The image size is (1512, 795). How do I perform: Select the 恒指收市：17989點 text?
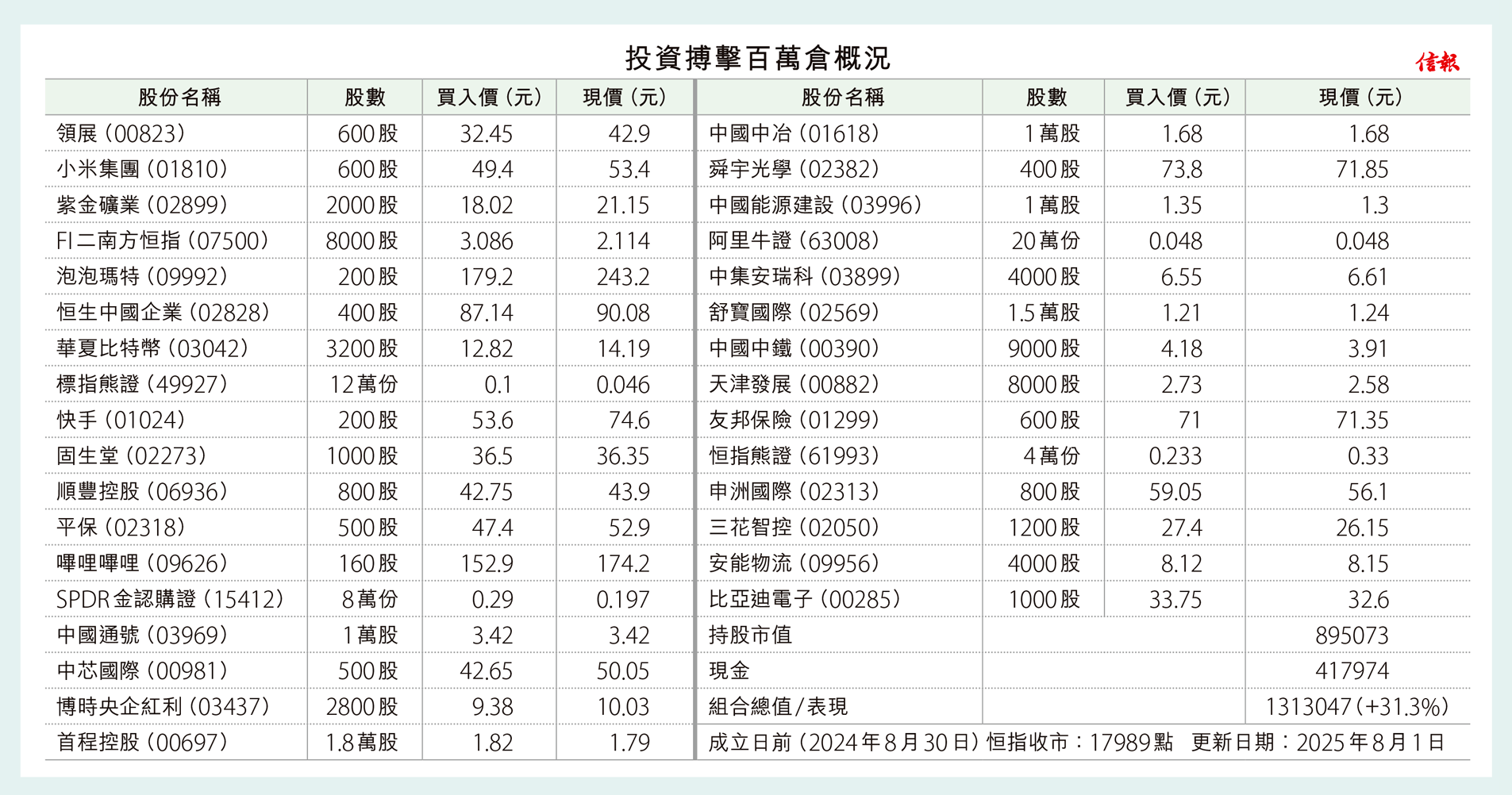(x=1079, y=742)
